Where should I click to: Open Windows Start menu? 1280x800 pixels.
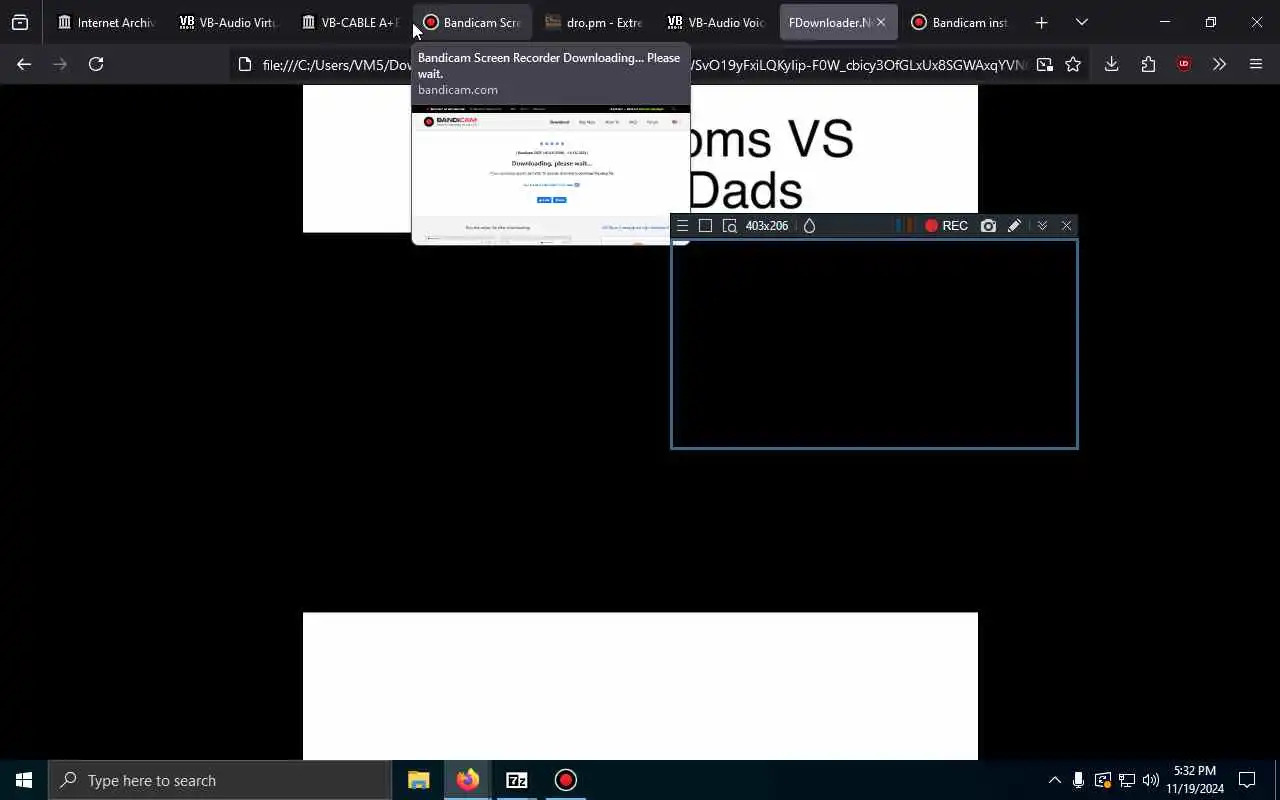[24, 780]
